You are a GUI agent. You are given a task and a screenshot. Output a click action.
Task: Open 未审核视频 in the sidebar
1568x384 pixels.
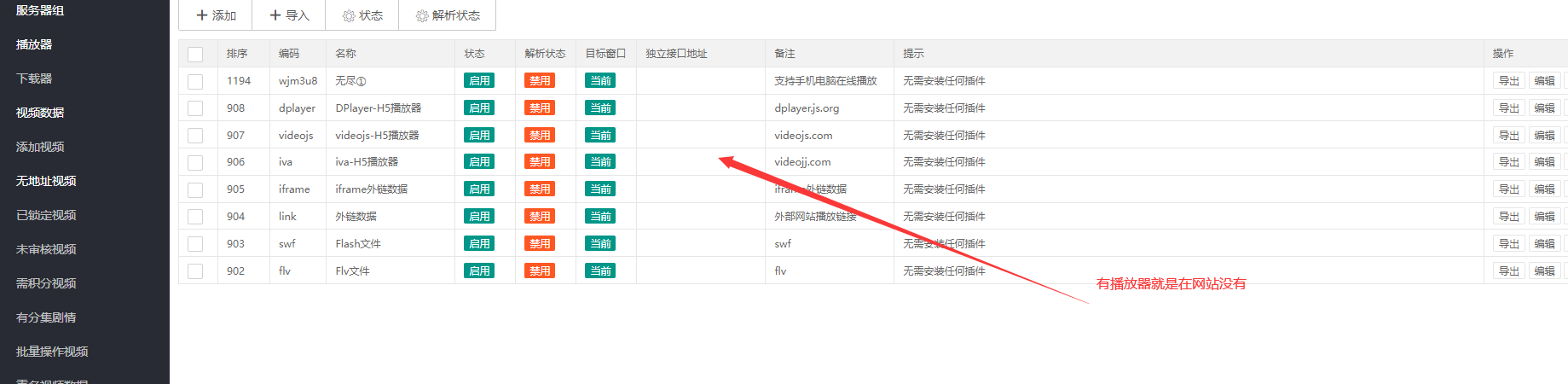click(x=46, y=249)
